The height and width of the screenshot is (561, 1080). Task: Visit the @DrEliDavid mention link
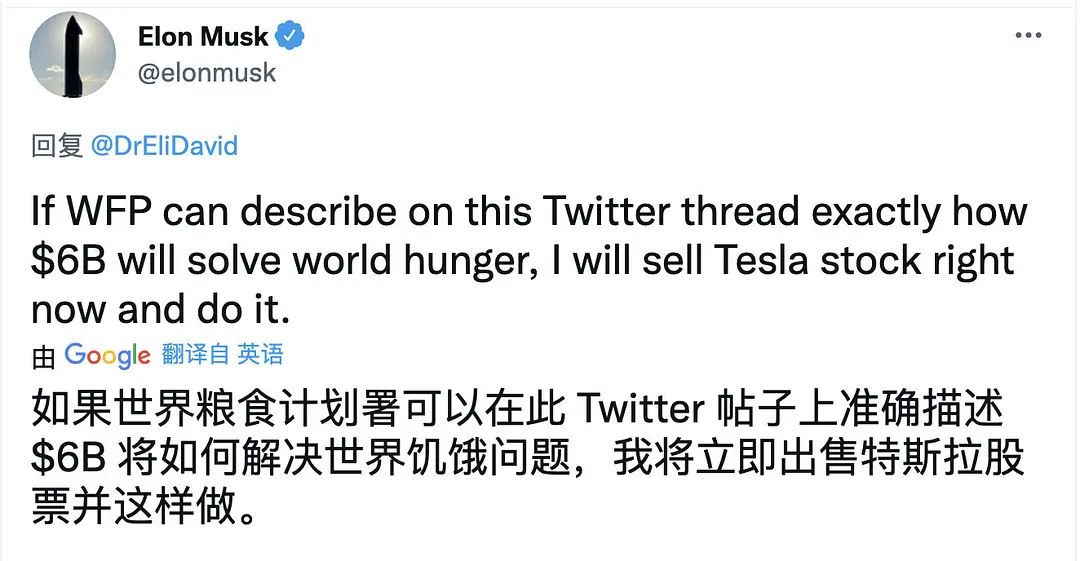pyautogui.click(x=164, y=146)
